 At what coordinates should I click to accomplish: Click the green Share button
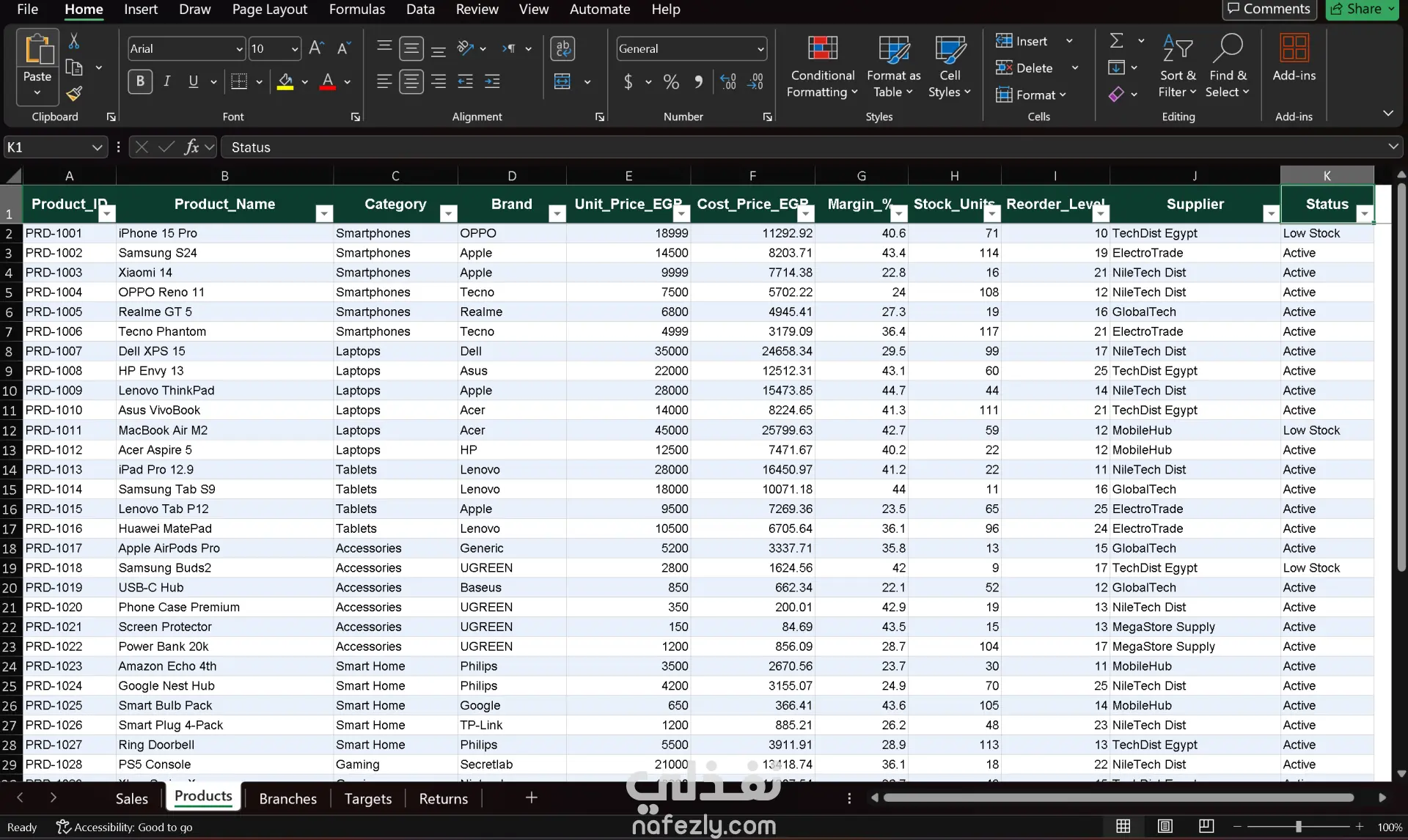(1362, 10)
